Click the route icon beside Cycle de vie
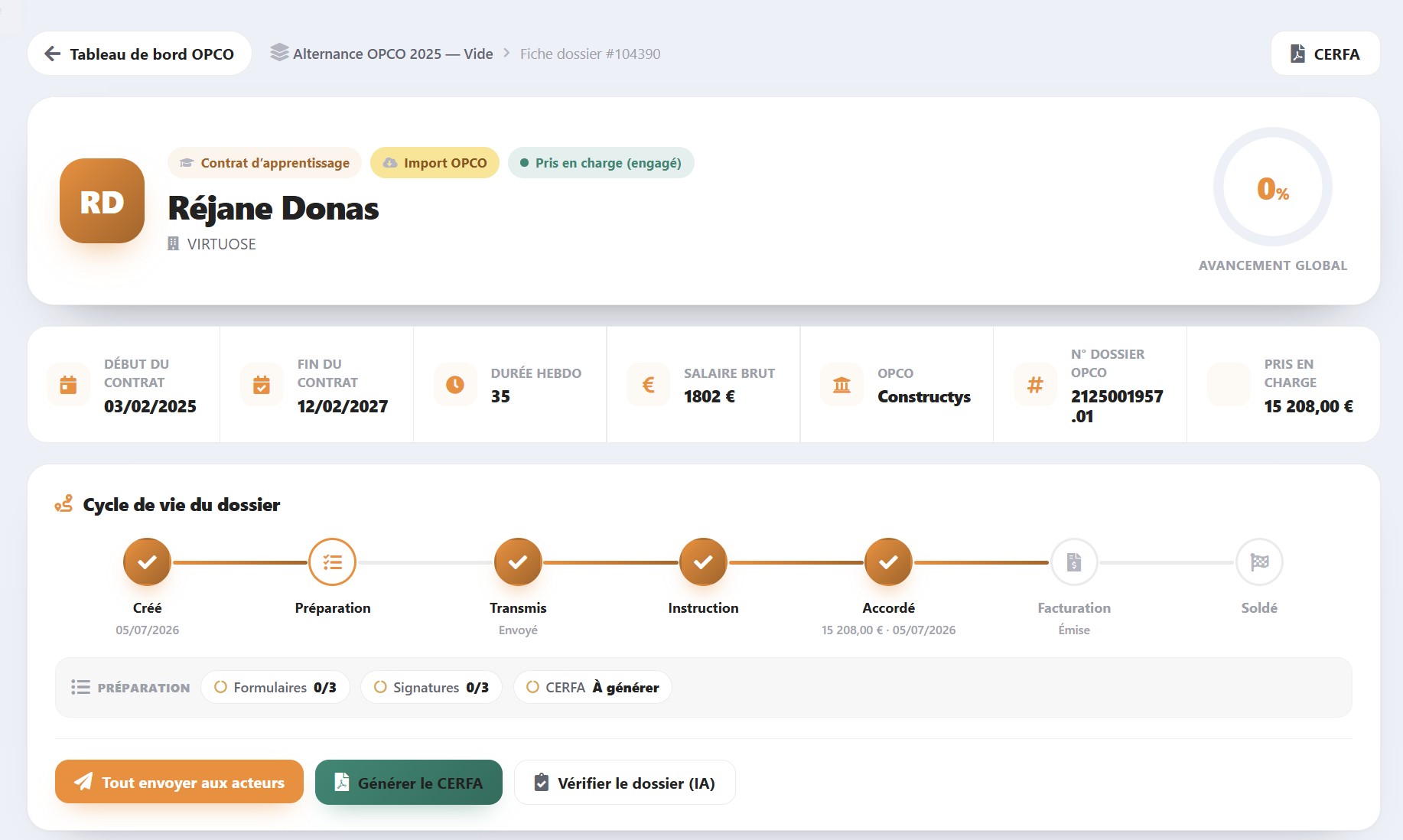 coord(64,503)
